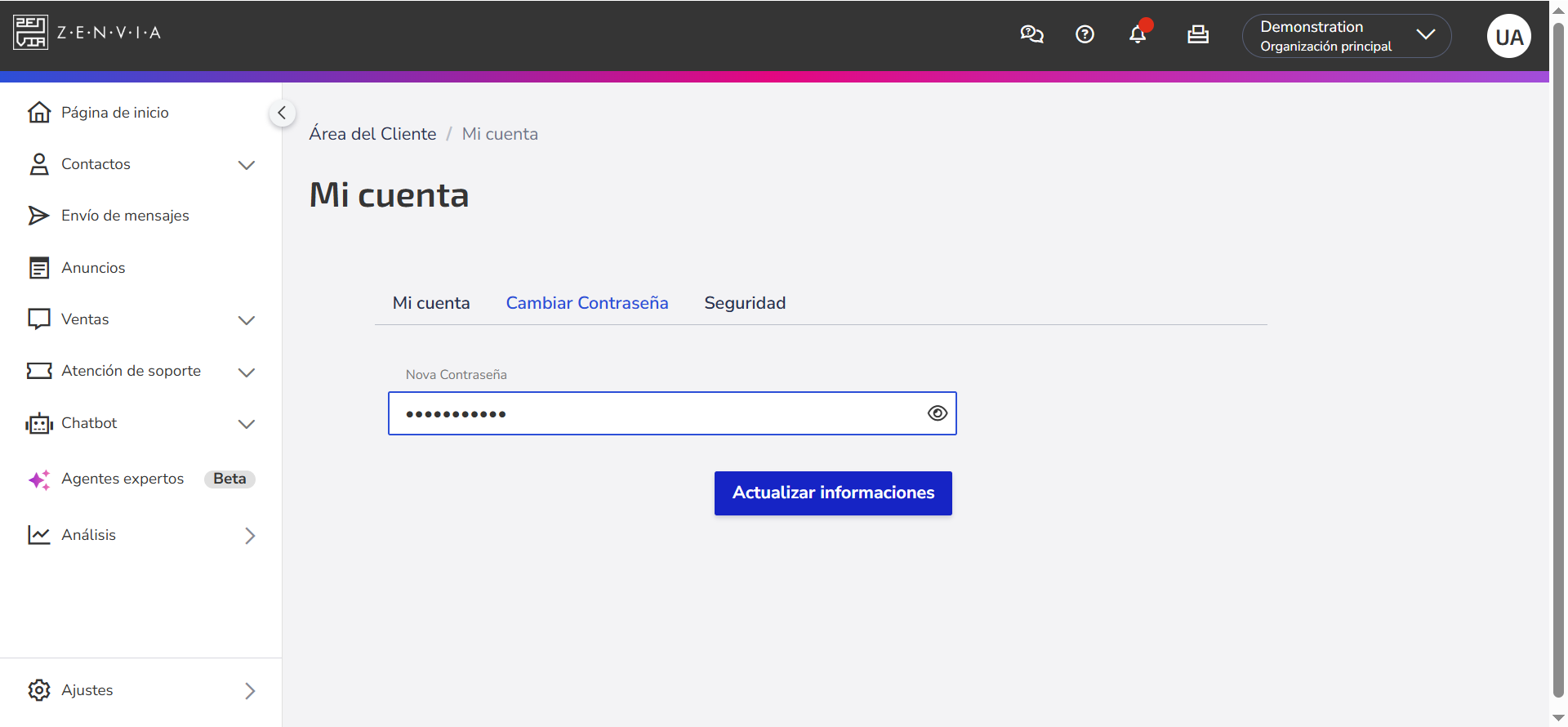
Task: Expand the Atención de soporte chevron
Action: [247, 372]
